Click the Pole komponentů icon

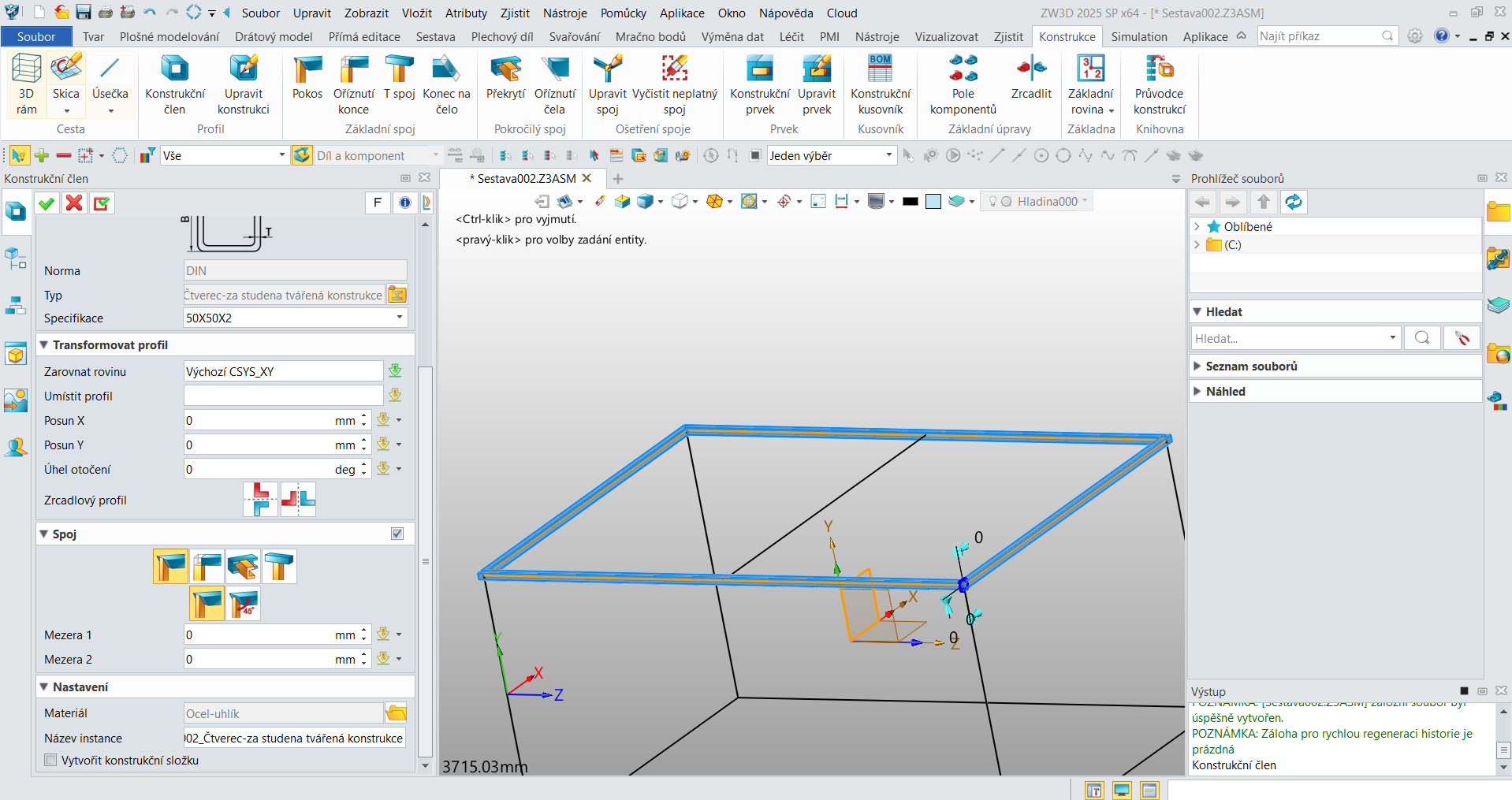963,84
